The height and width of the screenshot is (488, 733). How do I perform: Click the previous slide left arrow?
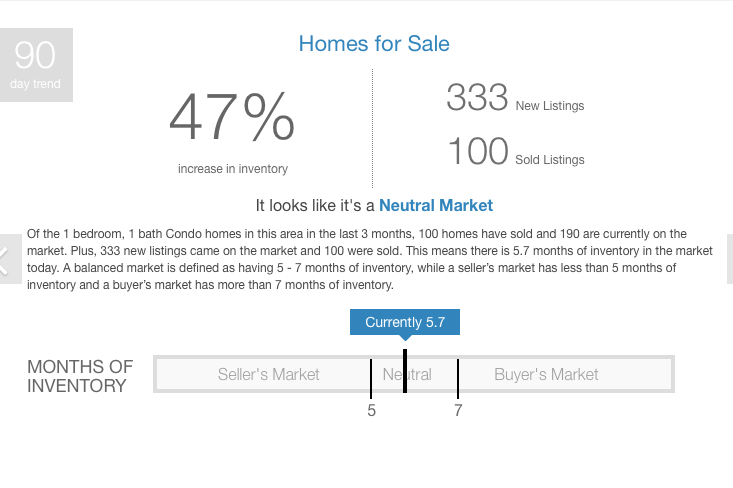(10, 259)
